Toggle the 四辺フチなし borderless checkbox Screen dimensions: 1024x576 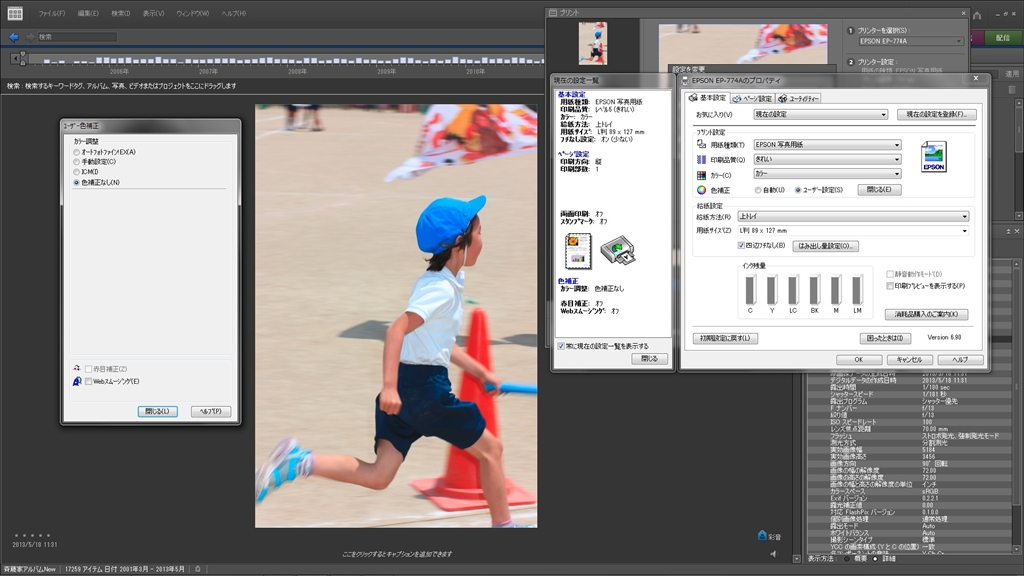tap(741, 245)
